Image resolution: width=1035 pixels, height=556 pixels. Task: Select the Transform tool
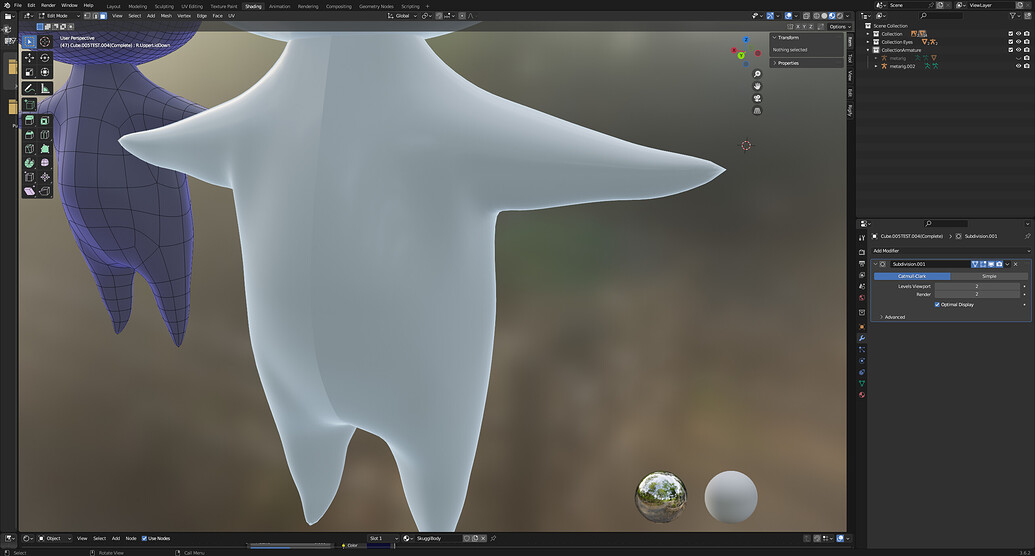pyautogui.click(x=45, y=72)
